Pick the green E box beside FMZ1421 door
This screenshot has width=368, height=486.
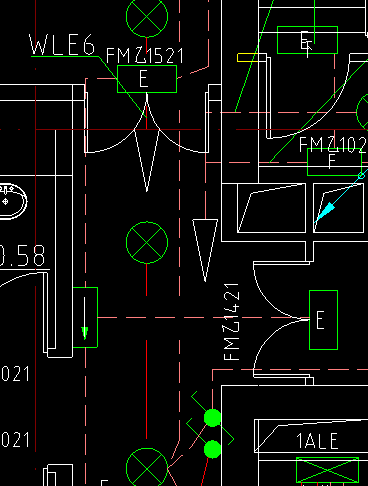(x=323, y=320)
